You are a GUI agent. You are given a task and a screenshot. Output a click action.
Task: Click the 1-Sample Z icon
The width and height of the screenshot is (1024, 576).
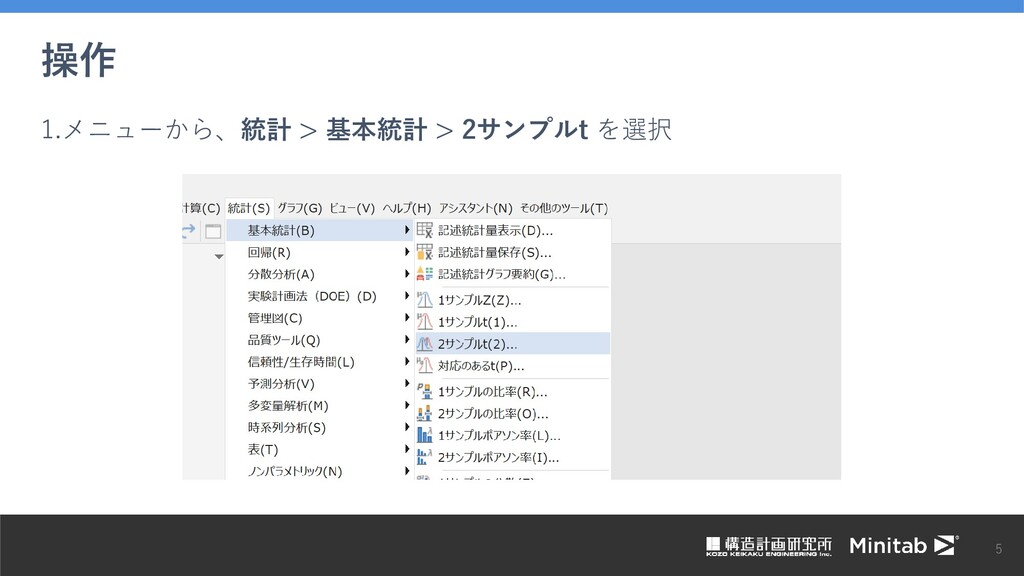coord(424,300)
